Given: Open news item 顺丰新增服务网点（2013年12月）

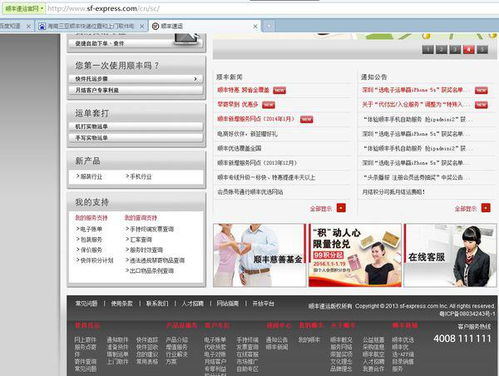Looking at the screenshot, I should (257, 163).
